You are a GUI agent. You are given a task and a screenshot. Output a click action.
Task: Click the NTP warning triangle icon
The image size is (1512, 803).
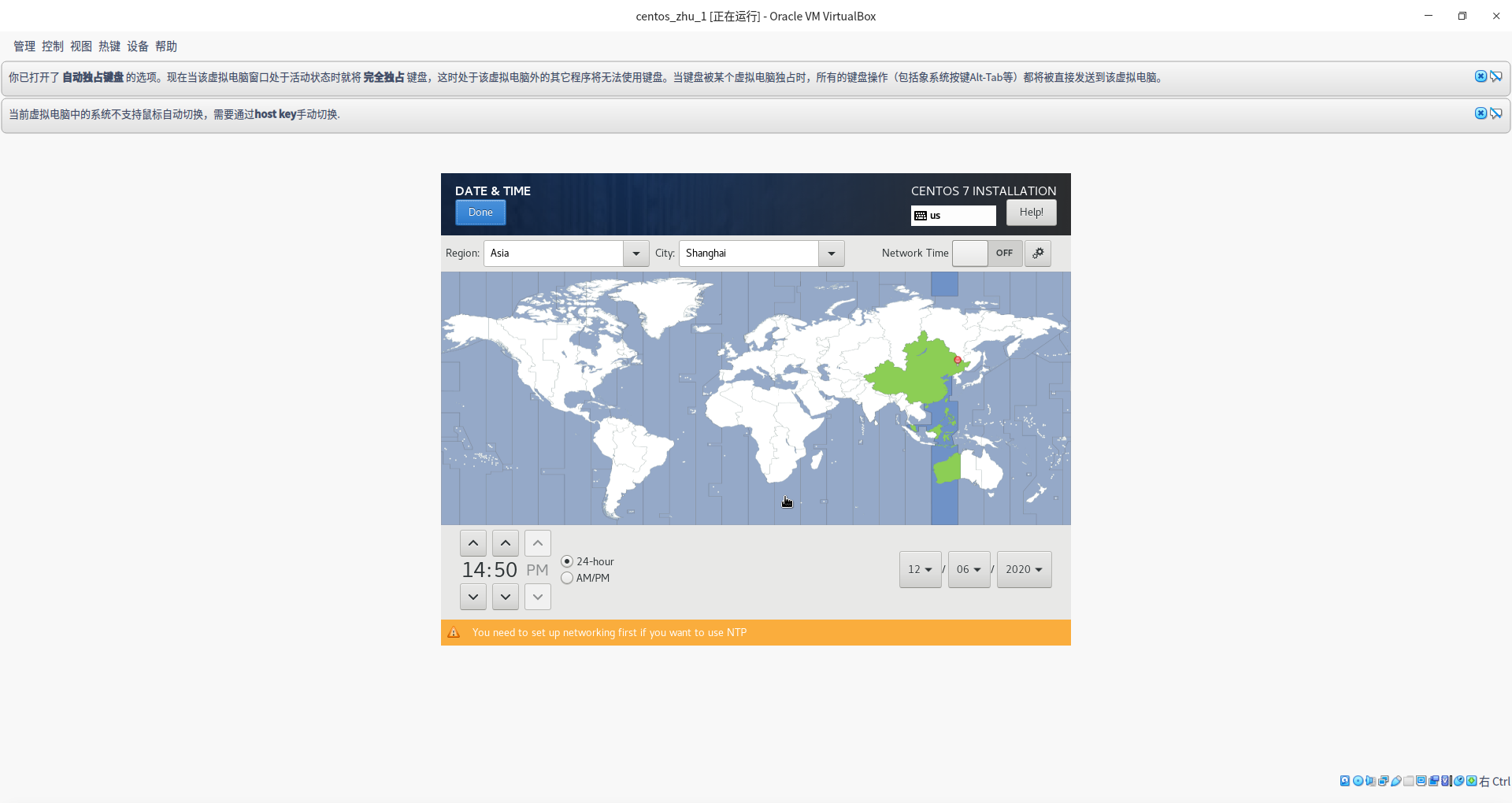click(454, 632)
